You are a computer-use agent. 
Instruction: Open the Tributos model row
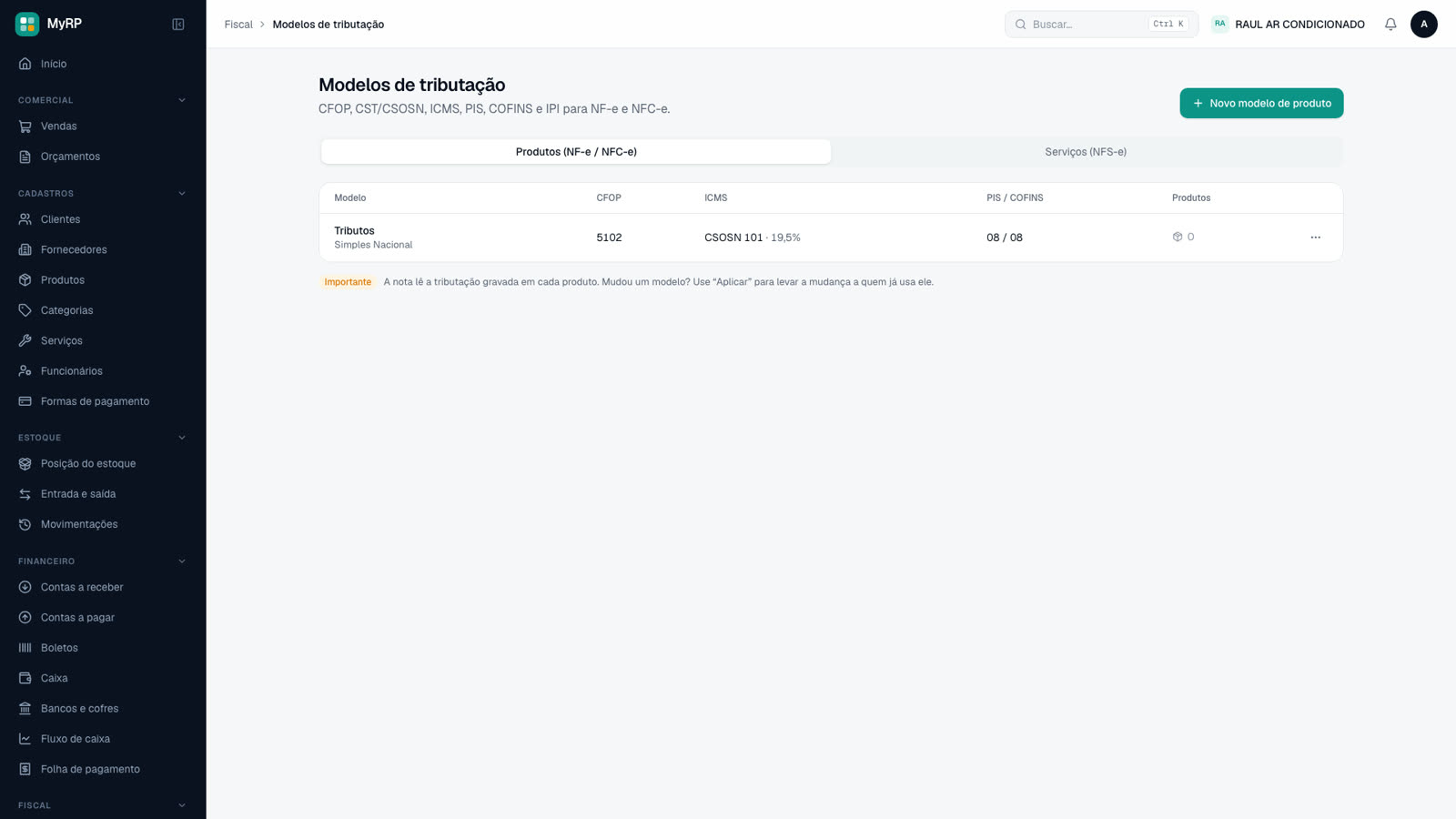[x=831, y=238]
